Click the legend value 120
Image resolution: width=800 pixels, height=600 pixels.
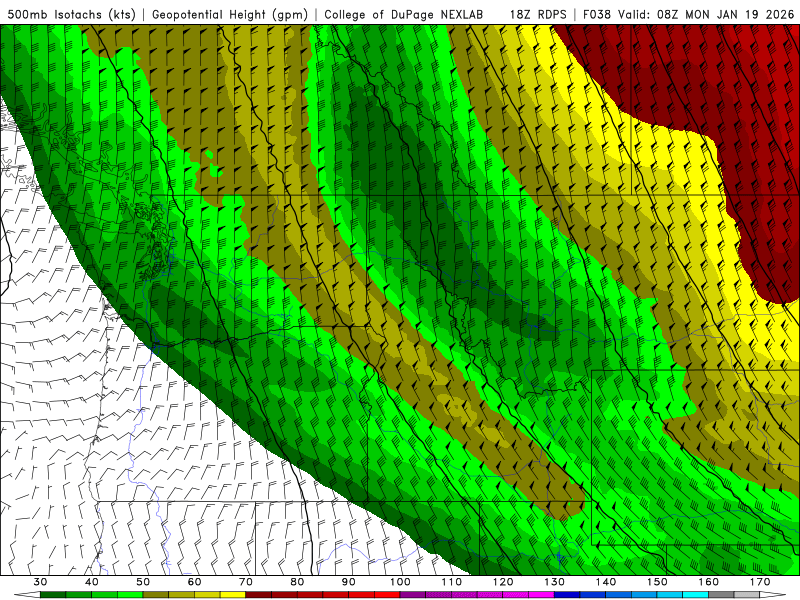[x=503, y=582]
